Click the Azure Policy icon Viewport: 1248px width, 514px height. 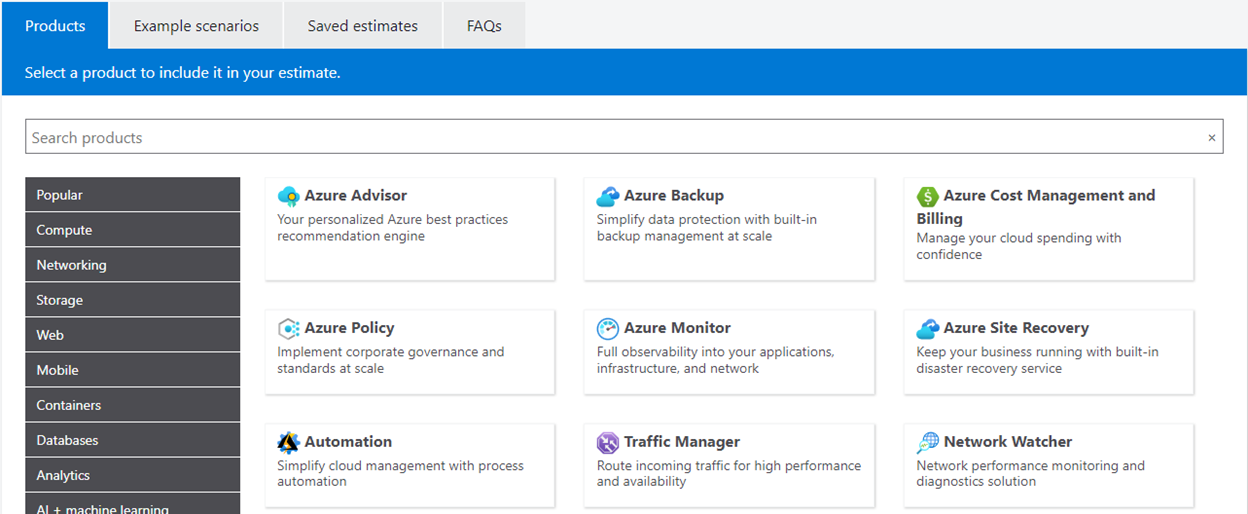click(x=288, y=328)
